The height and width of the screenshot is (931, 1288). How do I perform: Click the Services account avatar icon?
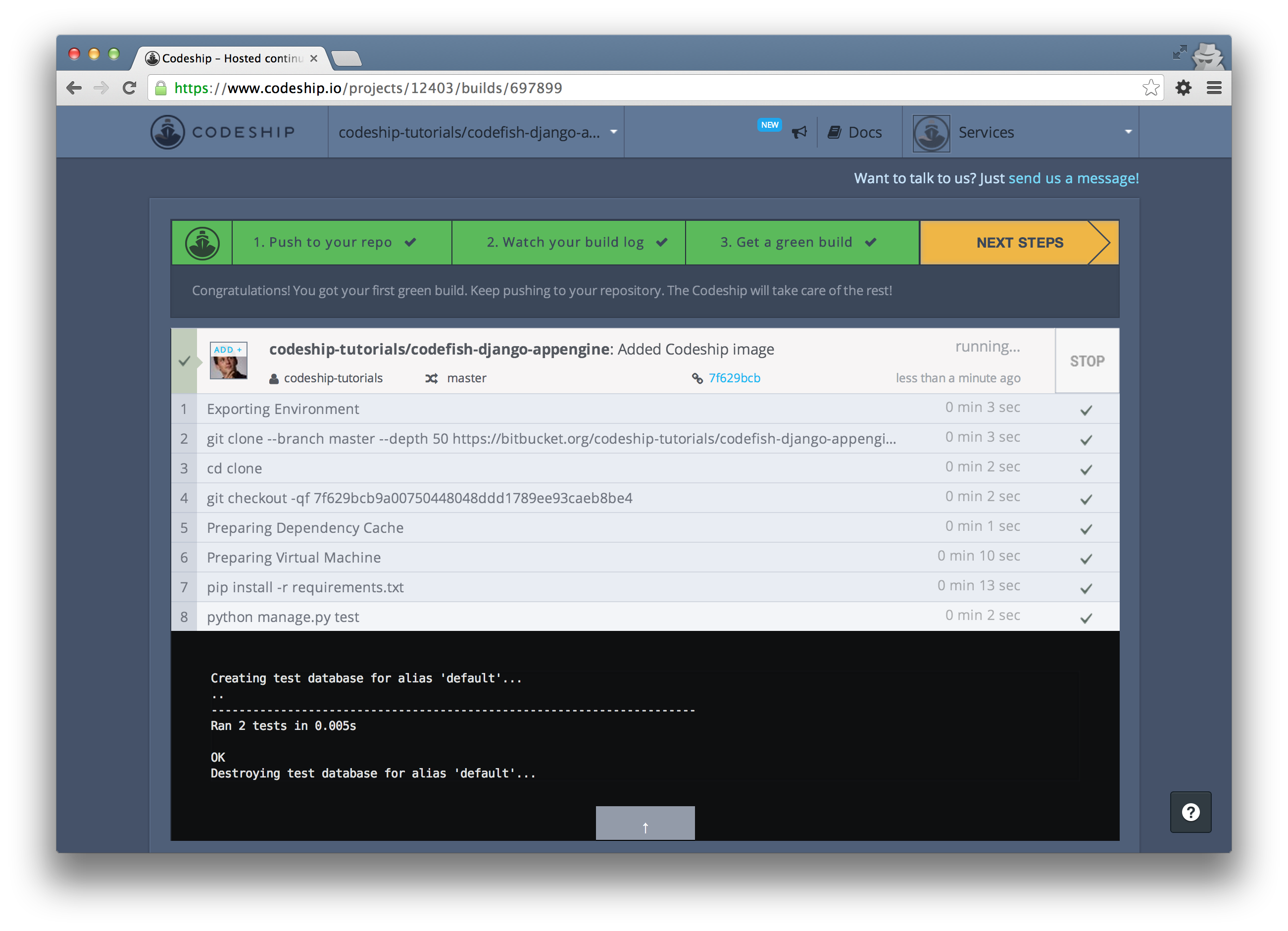(931, 133)
